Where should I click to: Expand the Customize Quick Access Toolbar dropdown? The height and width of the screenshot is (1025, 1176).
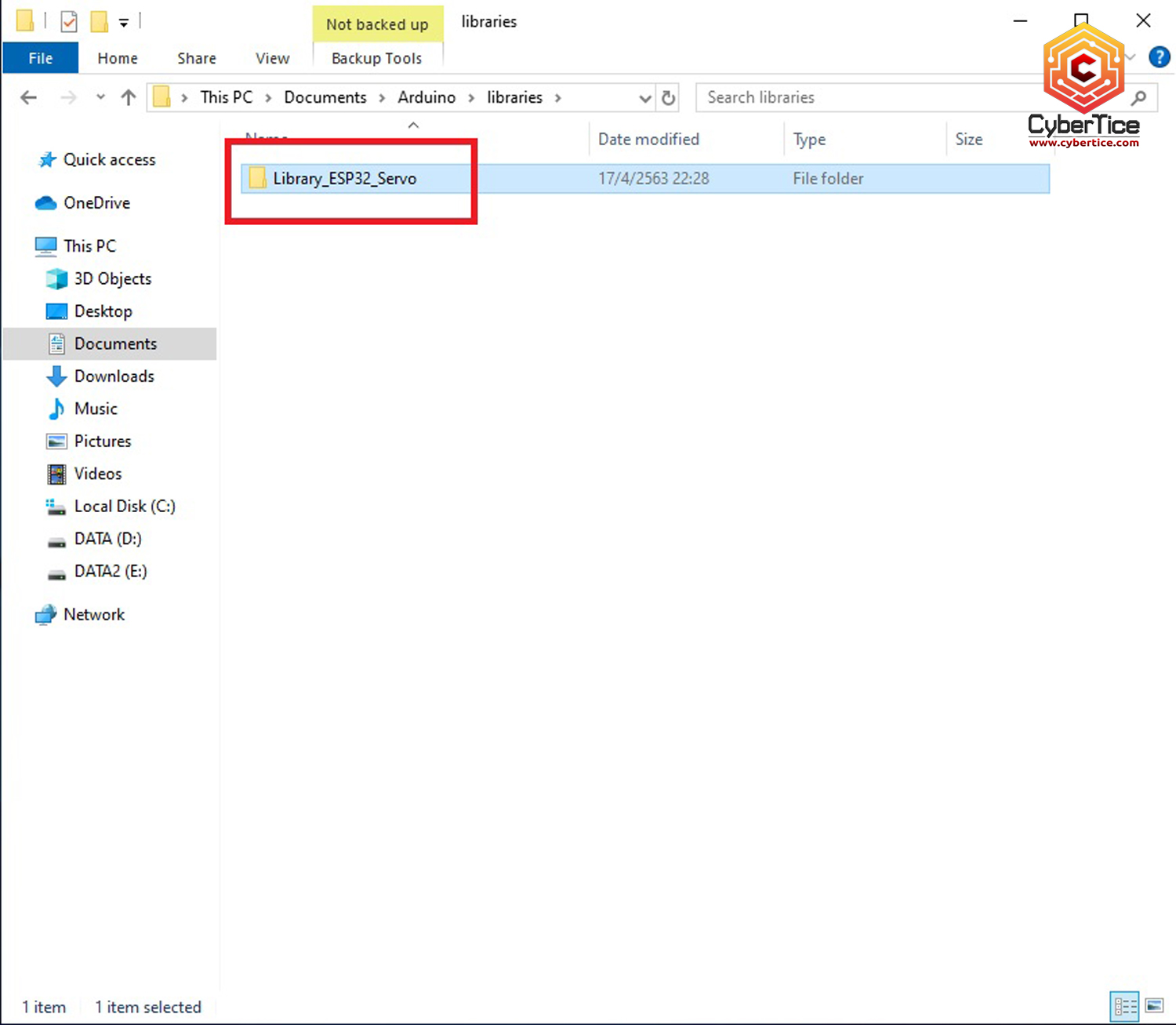(124, 23)
